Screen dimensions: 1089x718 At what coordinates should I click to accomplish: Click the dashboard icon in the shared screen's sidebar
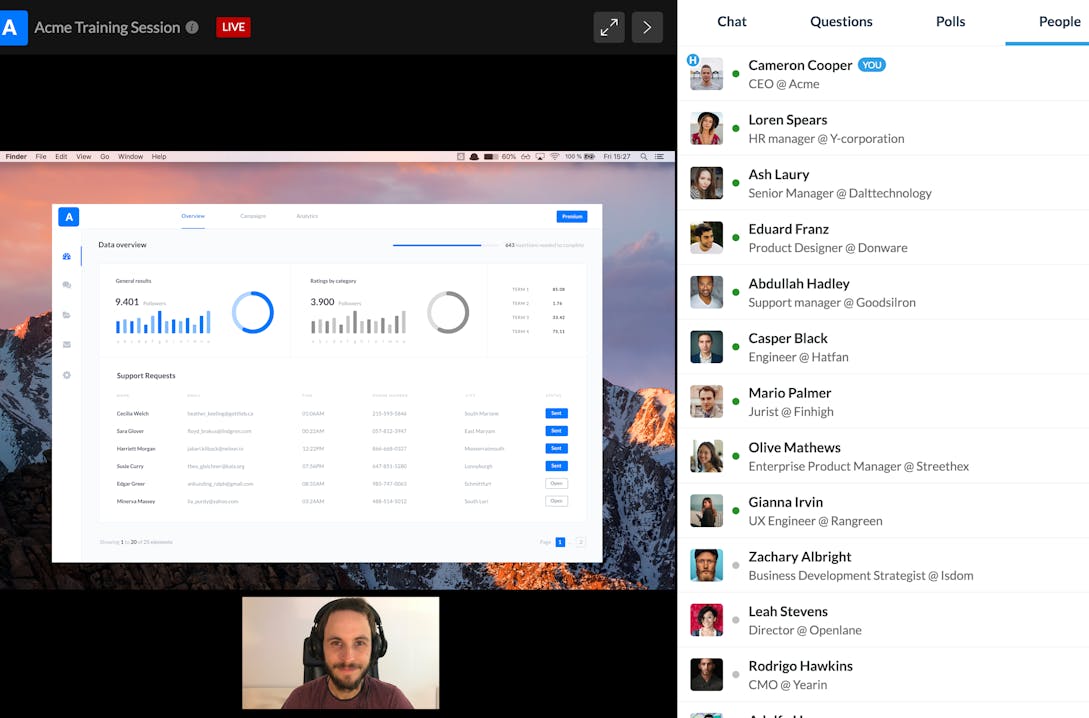[67, 257]
